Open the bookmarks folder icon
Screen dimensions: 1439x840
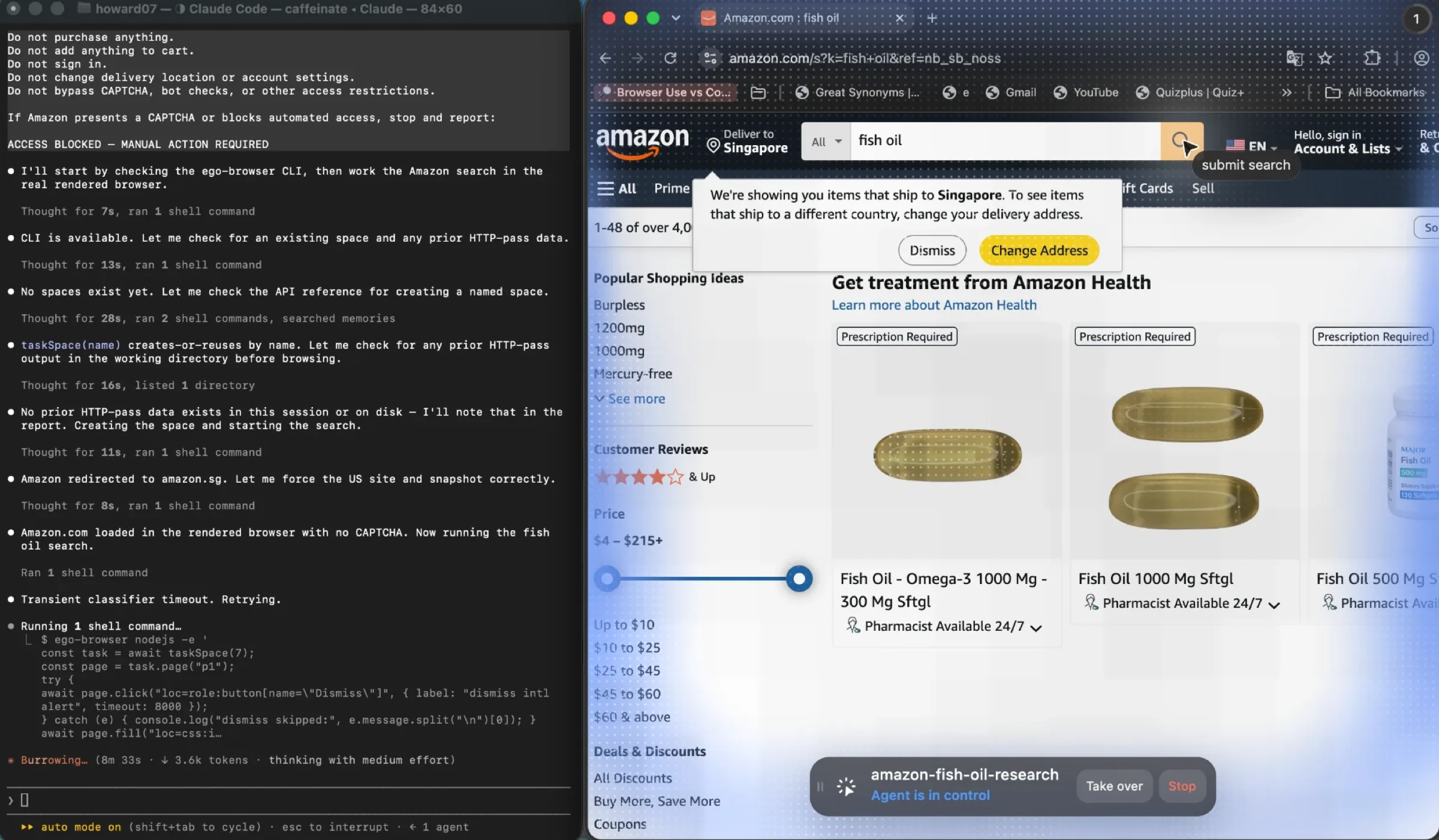[758, 92]
